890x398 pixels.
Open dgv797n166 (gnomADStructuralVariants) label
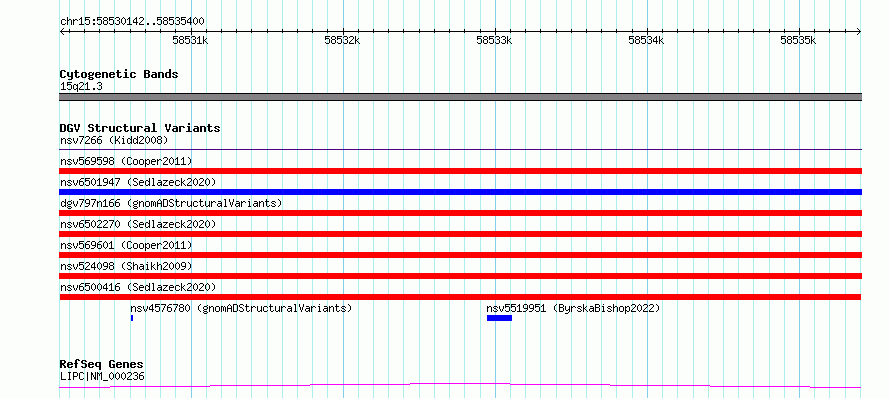(x=171, y=203)
